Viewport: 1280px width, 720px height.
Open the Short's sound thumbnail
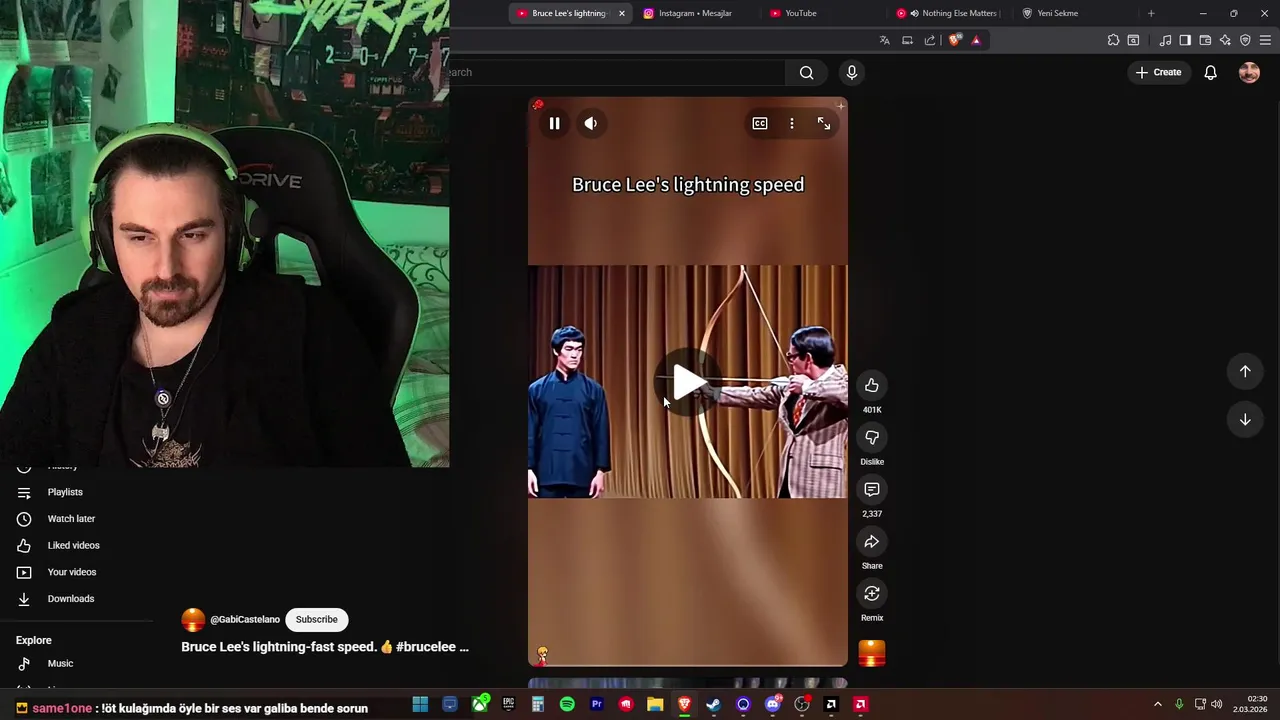coord(872,653)
